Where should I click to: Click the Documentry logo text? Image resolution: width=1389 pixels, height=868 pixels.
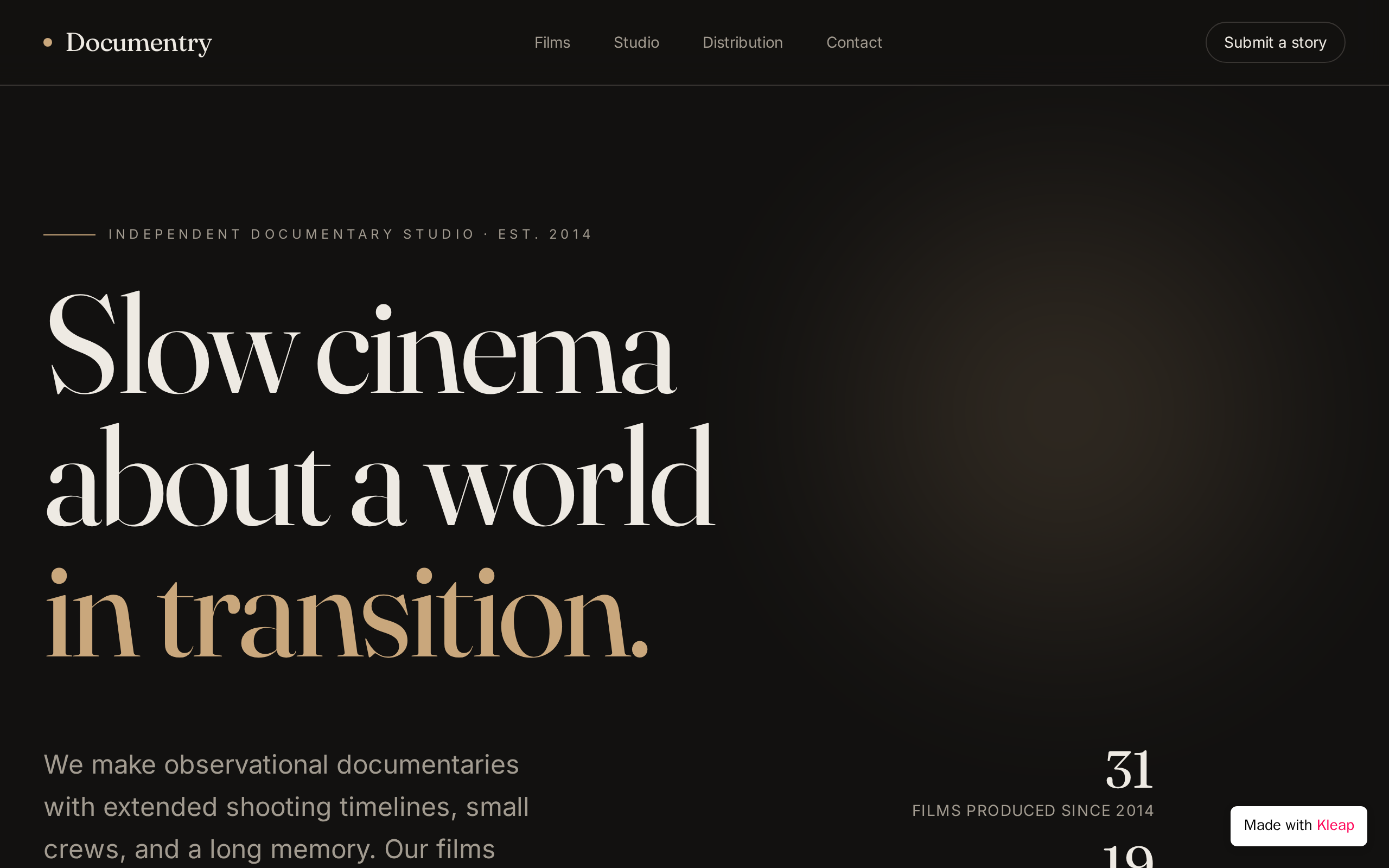[139, 42]
